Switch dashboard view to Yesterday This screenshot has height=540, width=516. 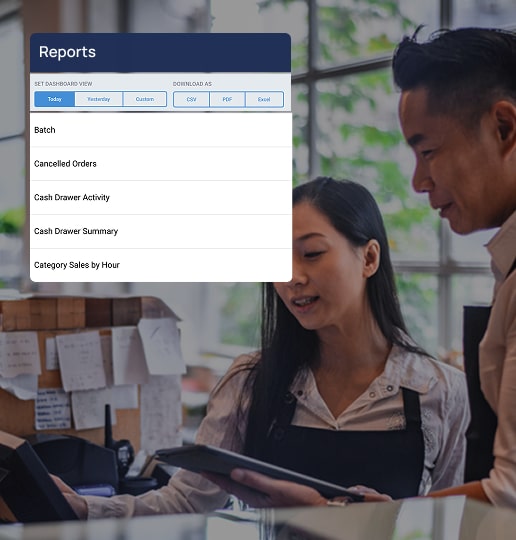(99, 99)
